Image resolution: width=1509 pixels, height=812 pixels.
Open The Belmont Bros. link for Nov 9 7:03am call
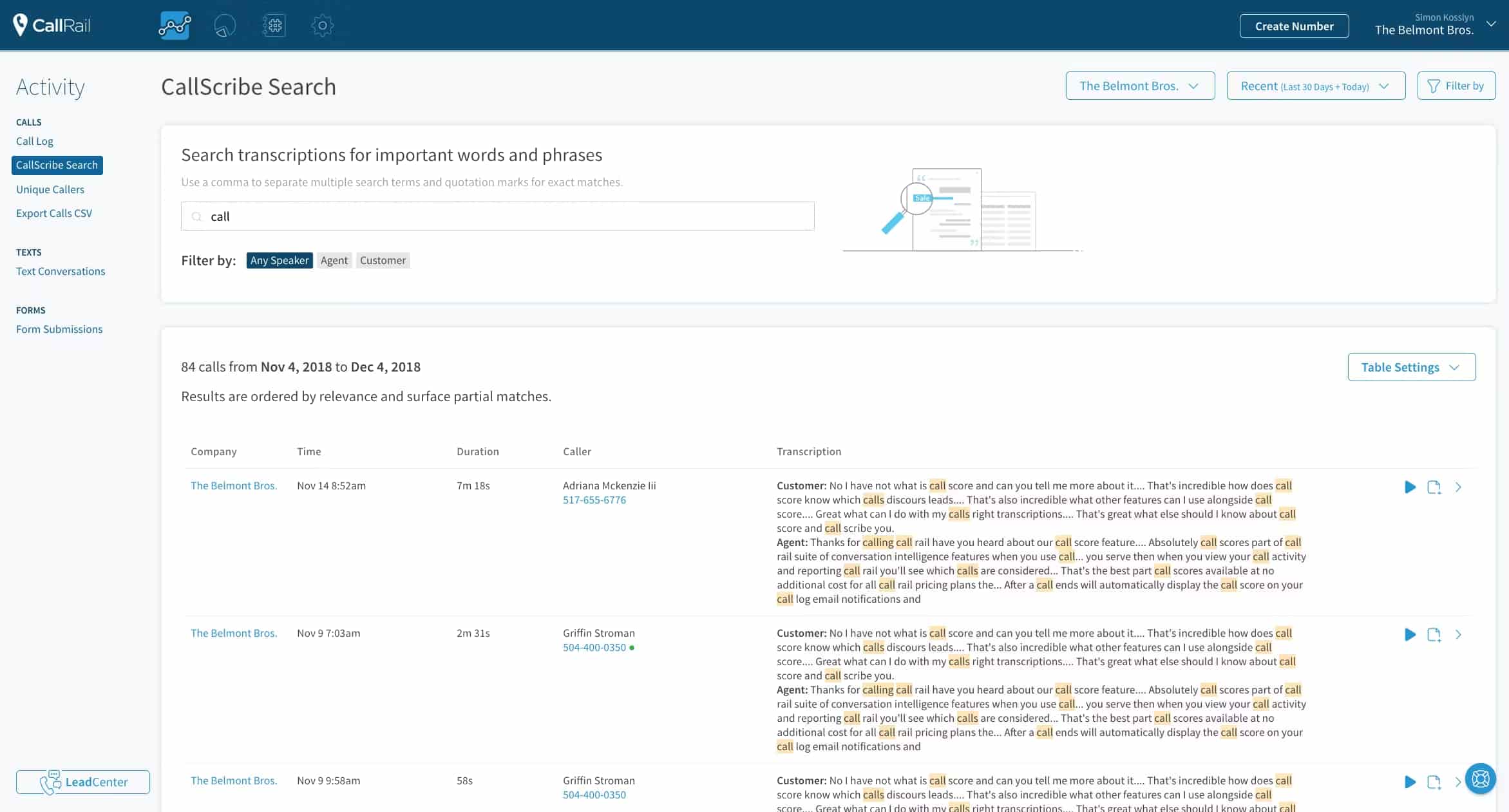pos(234,633)
